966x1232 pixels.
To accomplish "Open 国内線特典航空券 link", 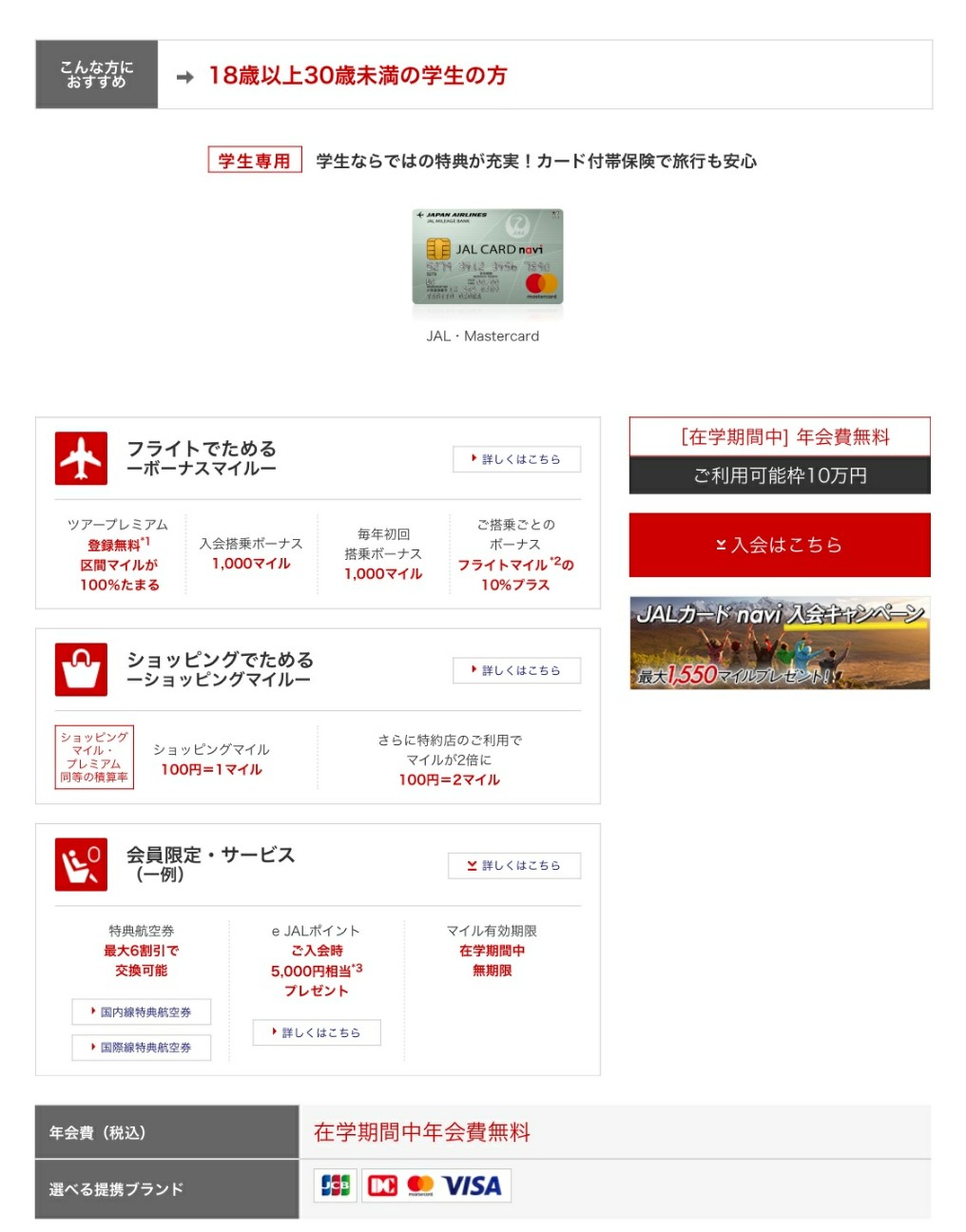I will pyautogui.click(x=142, y=1012).
